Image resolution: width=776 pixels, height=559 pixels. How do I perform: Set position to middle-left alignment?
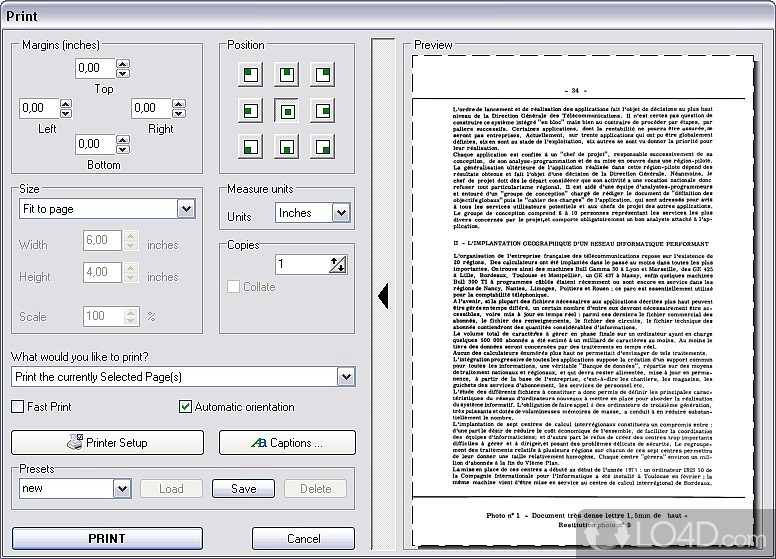pyautogui.click(x=250, y=111)
